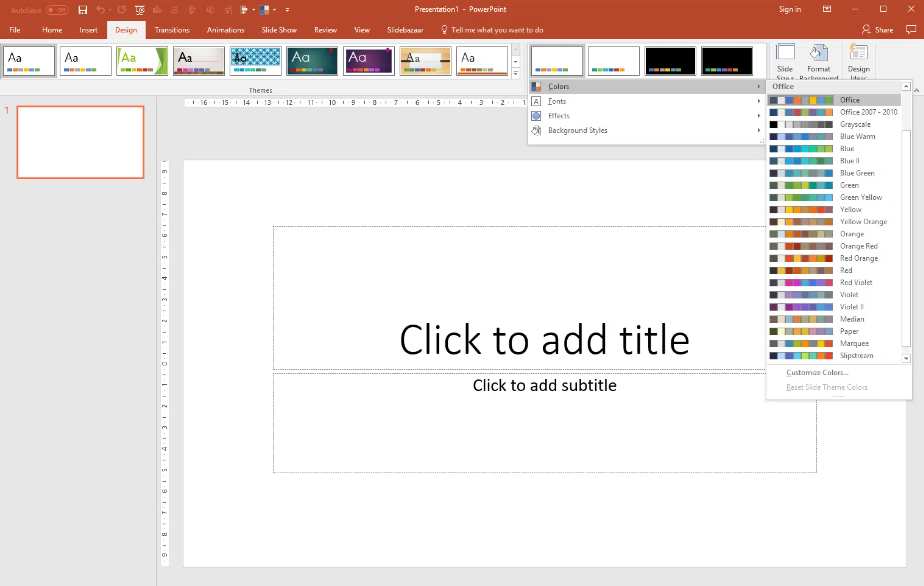Select slide 1 thumbnail in the slide panel
Viewport: 924px width, 586px height.
(80, 141)
